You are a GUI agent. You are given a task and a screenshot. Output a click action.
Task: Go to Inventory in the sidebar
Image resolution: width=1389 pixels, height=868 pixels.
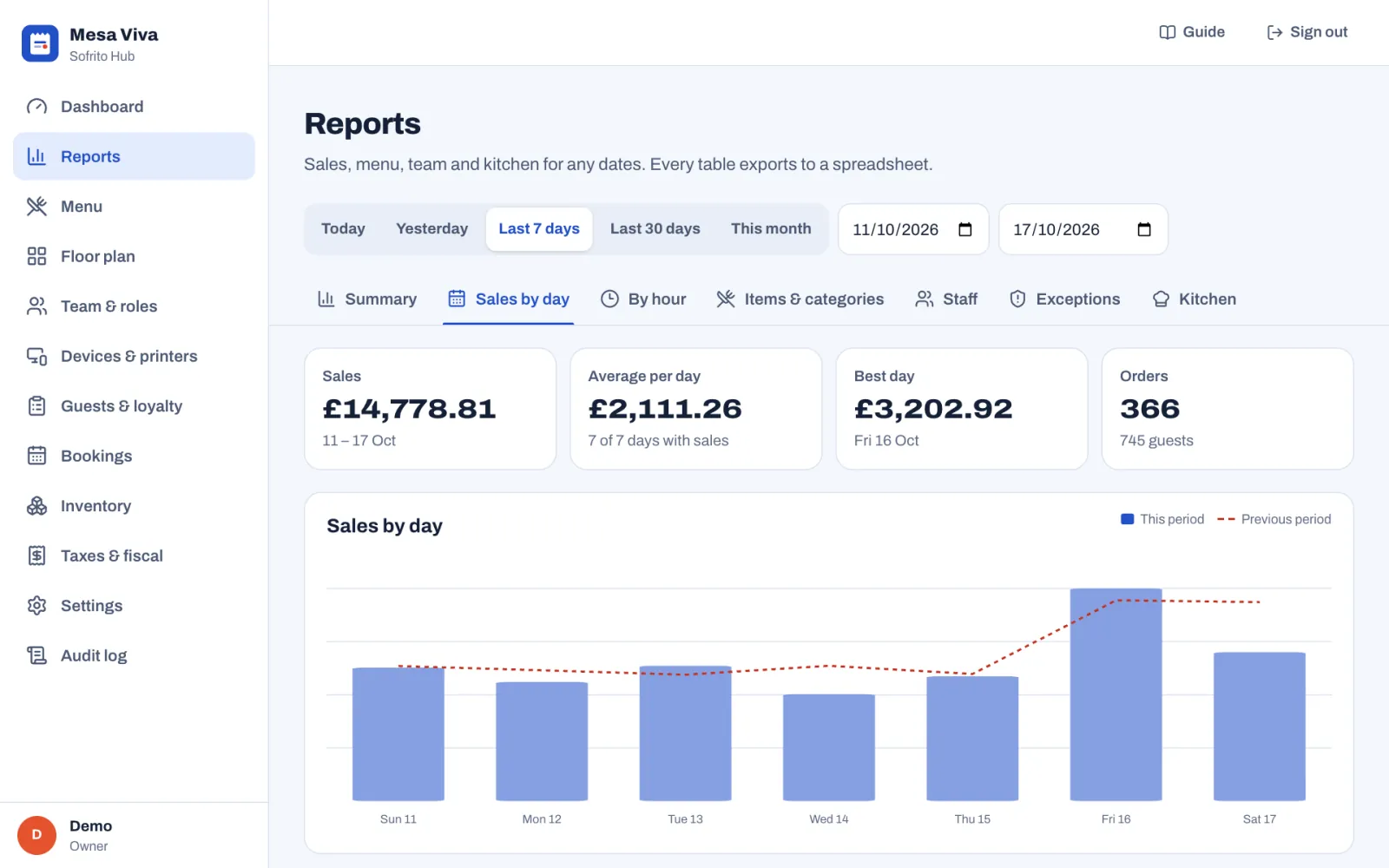(x=134, y=506)
